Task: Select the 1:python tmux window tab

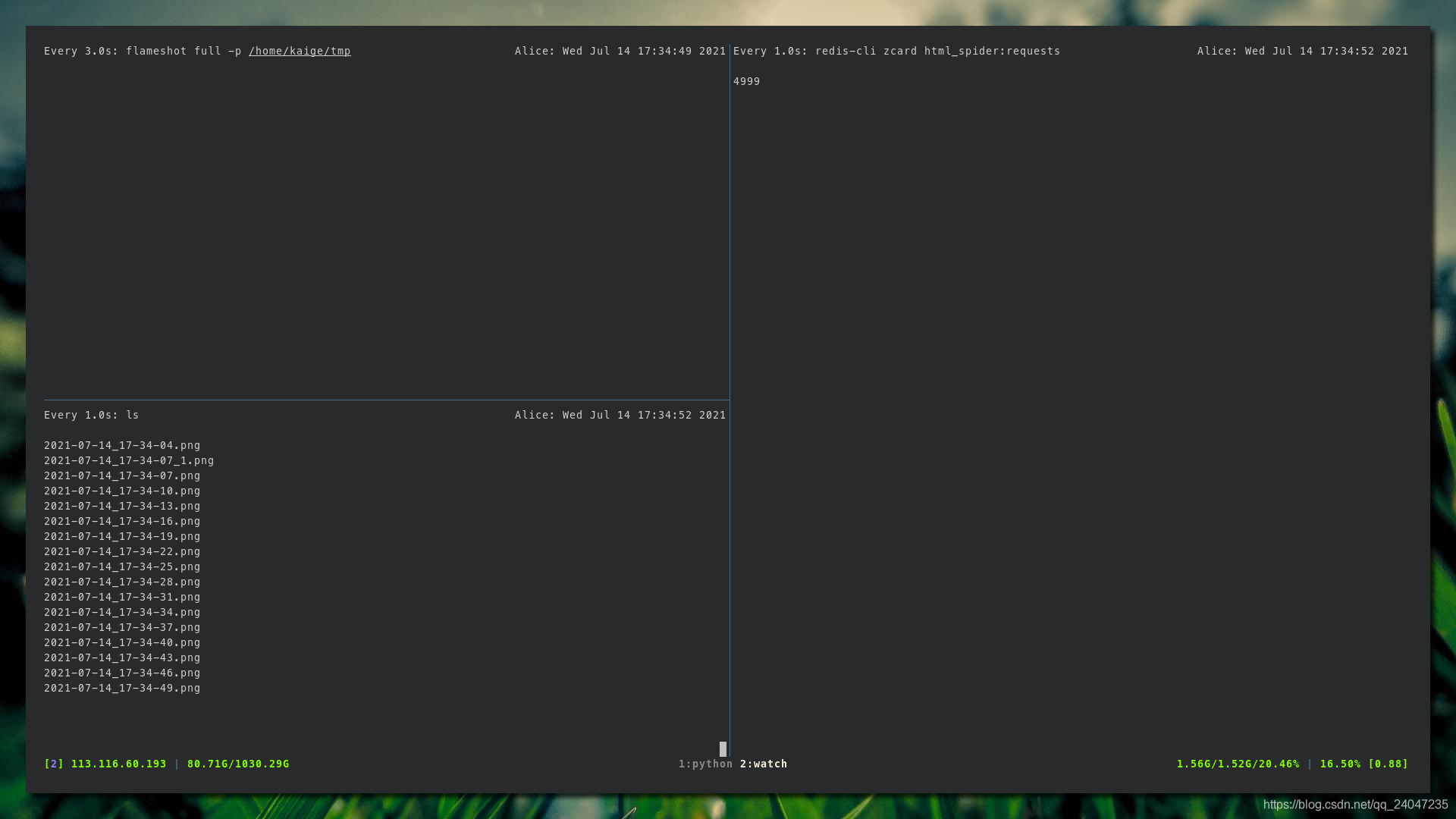Action: pyautogui.click(x=705, y=764)
